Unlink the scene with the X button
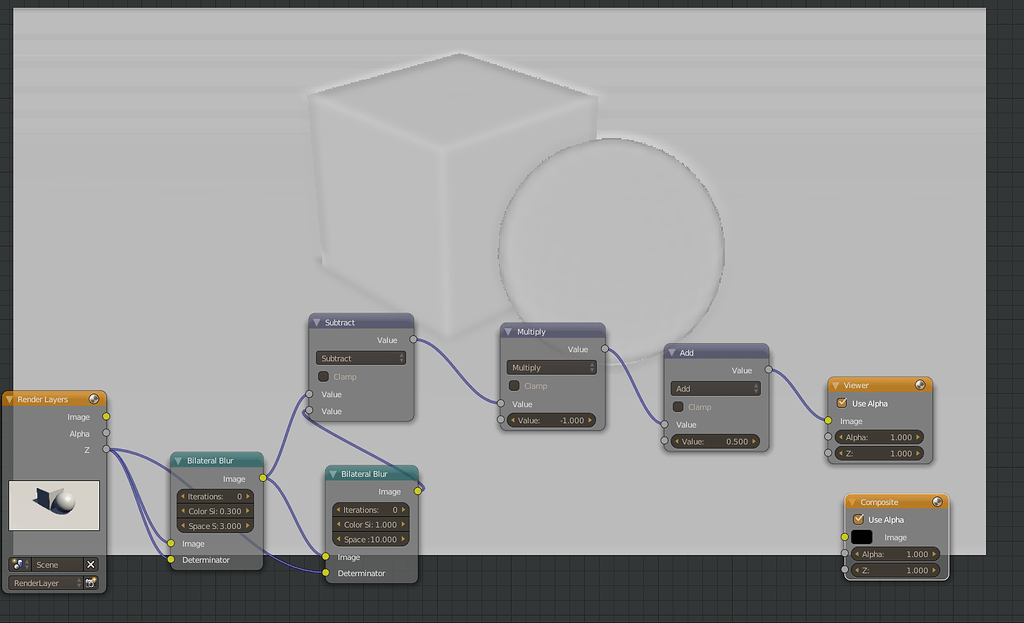 [x=91, y=564]
